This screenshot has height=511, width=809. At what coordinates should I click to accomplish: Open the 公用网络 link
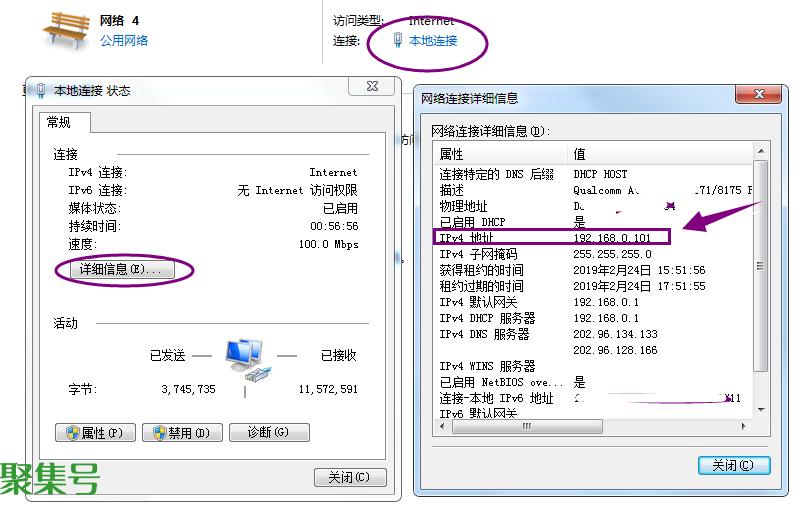pyautogui.click(x=124, y=41)
